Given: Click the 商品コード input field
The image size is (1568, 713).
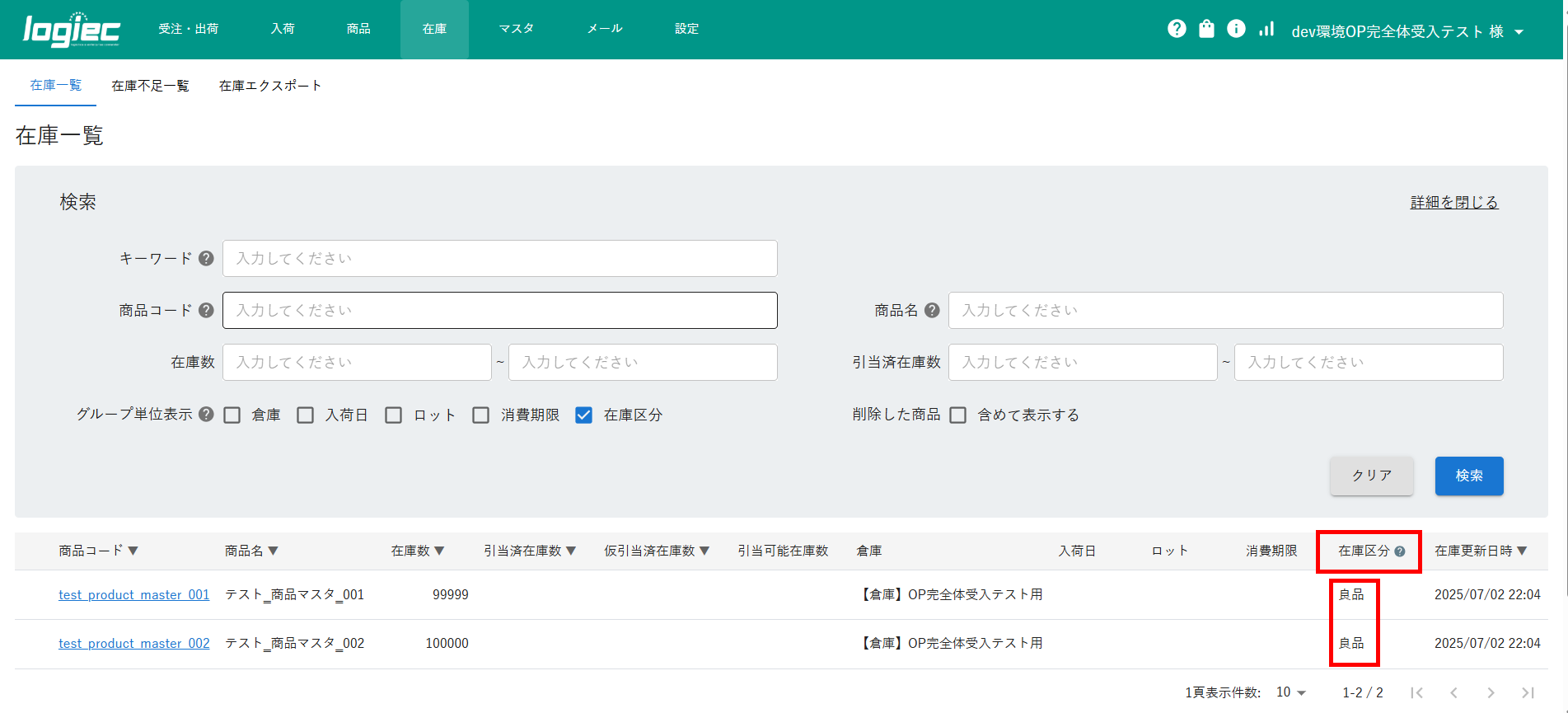Looking at the screenshot, I should pos(499,310).
